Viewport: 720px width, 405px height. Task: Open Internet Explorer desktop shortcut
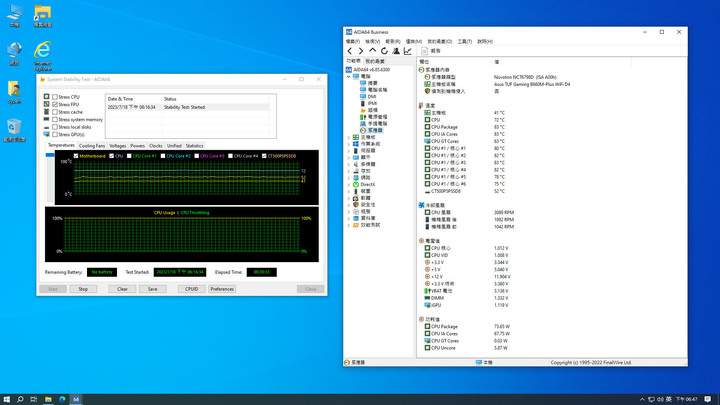(43, 56)
